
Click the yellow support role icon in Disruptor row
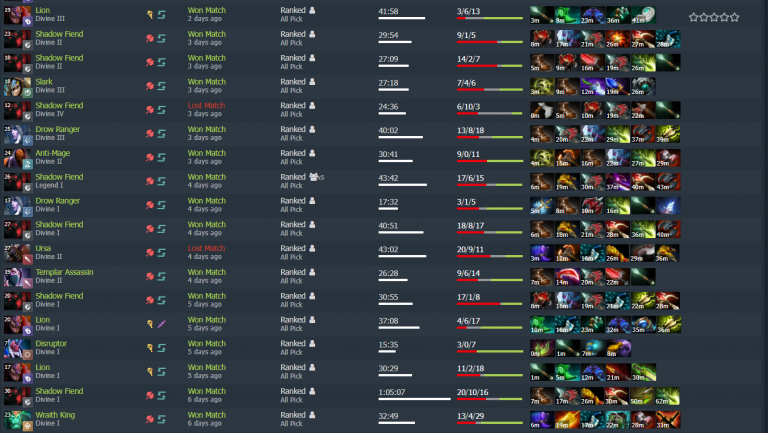pyautogui.click(x=150, y=348)
